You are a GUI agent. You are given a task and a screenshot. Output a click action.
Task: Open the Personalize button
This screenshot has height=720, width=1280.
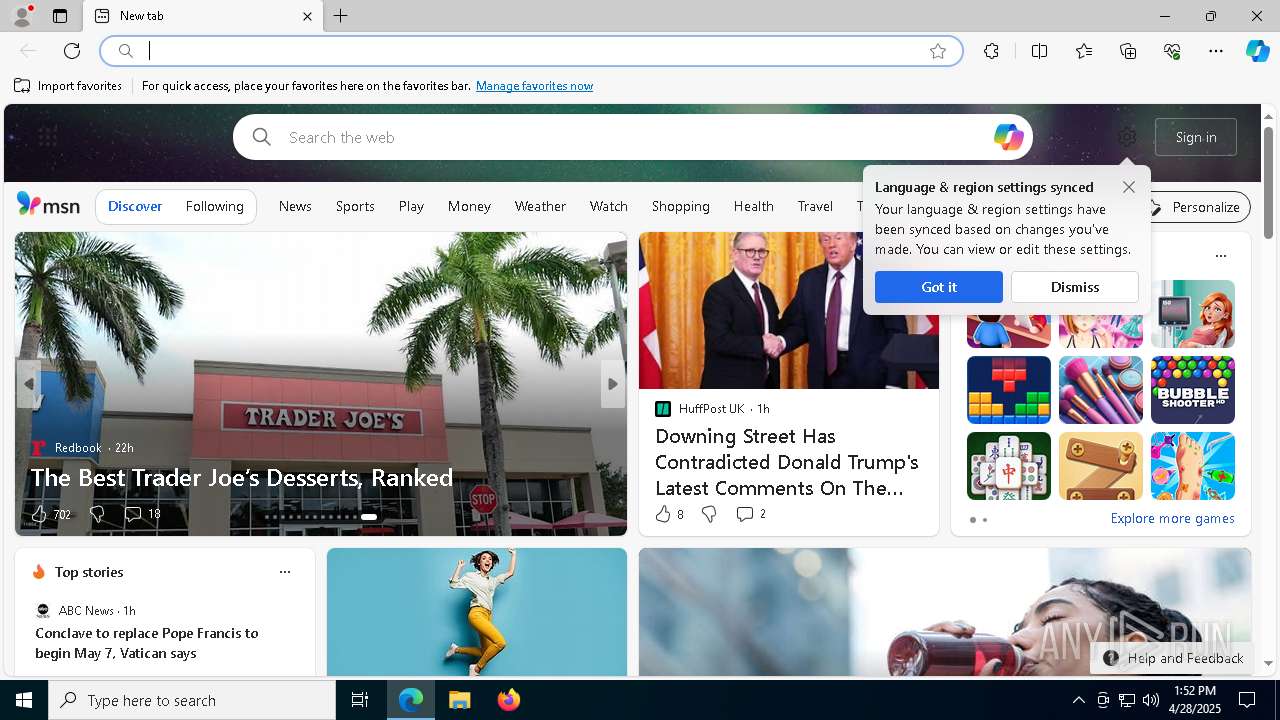1195,207
